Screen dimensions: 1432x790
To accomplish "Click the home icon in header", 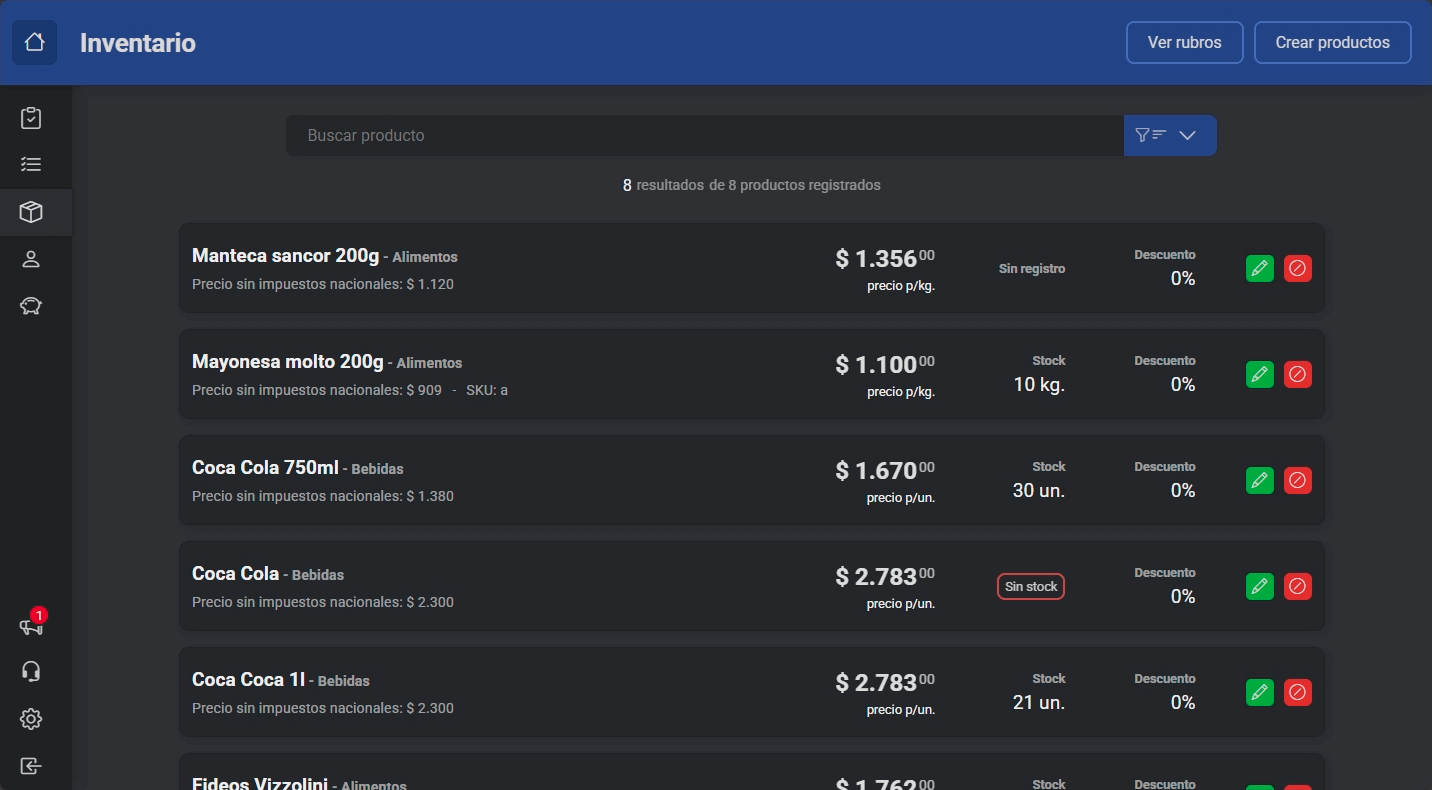I will (x=34, y=43).
